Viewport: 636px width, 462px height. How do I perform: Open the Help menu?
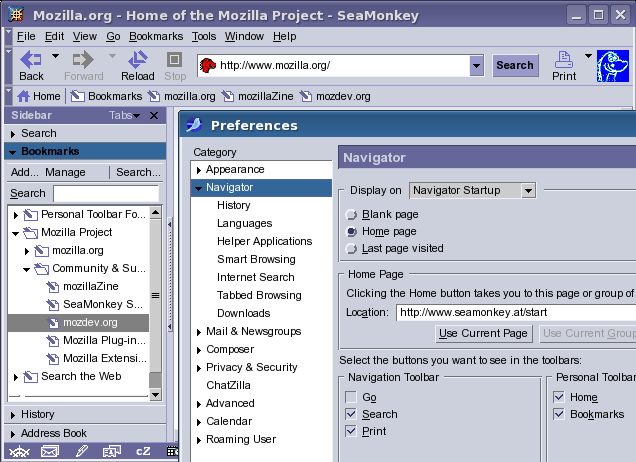(x=284, y=37)
